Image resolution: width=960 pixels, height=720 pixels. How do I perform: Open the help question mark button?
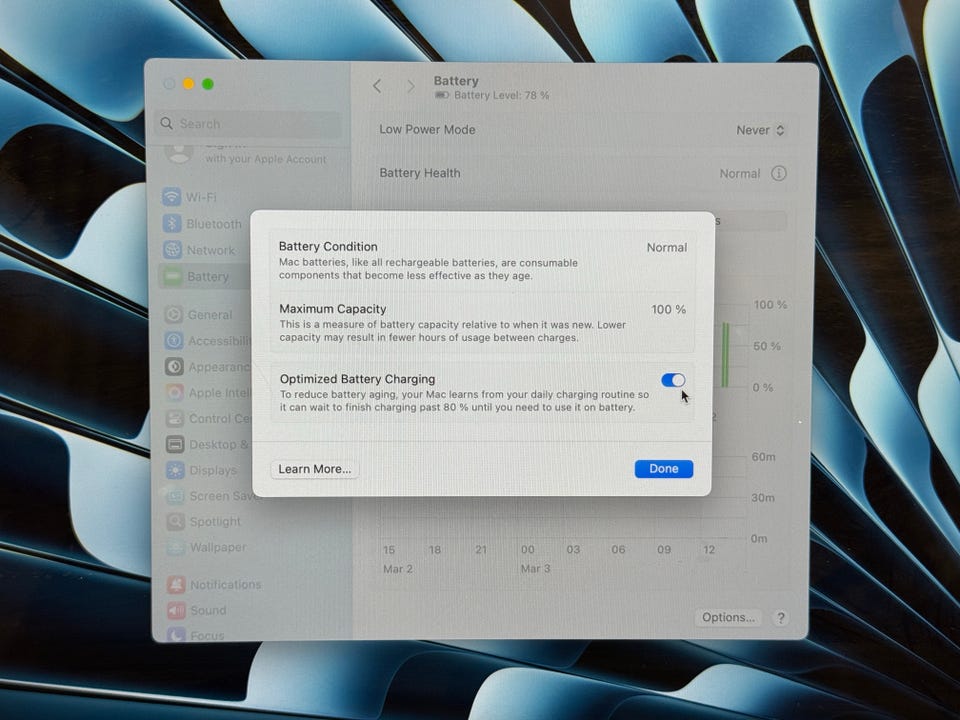(781, 618)
